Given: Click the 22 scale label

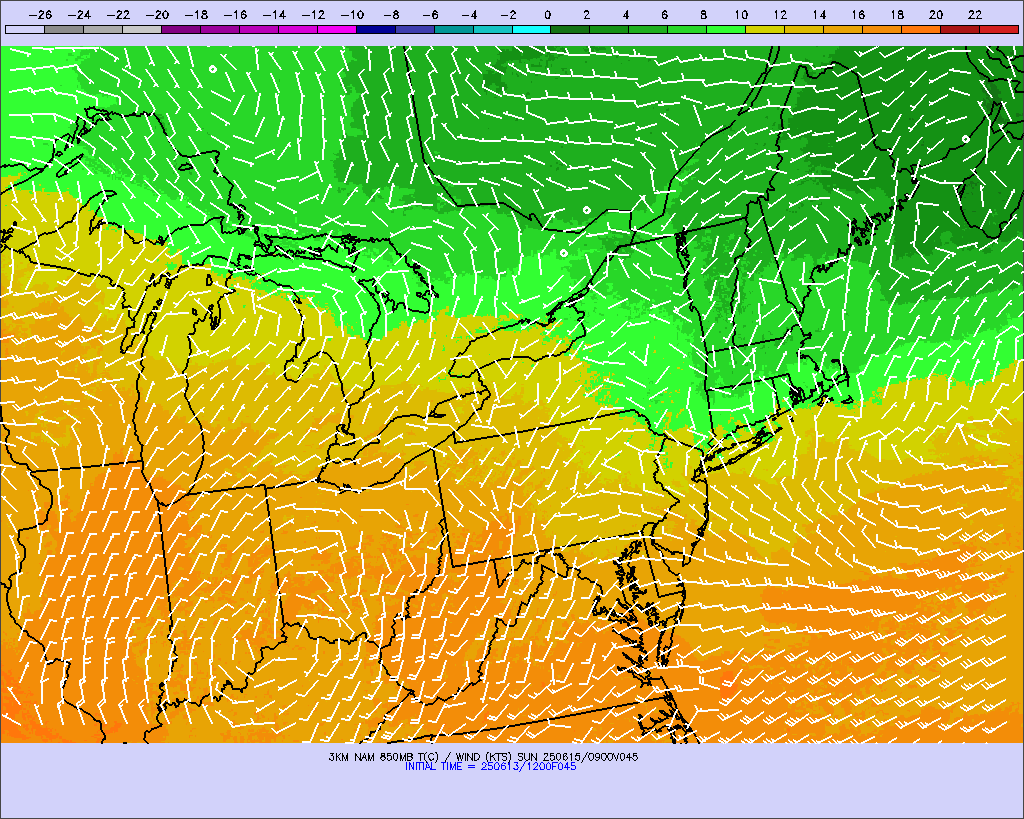Looking at the screenshot, I should coord(975,14).
